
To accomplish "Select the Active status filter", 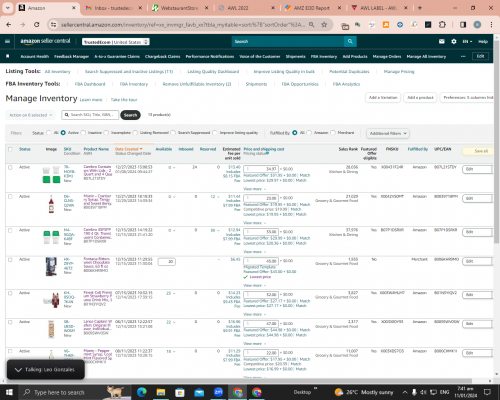I will coord(63,133).
